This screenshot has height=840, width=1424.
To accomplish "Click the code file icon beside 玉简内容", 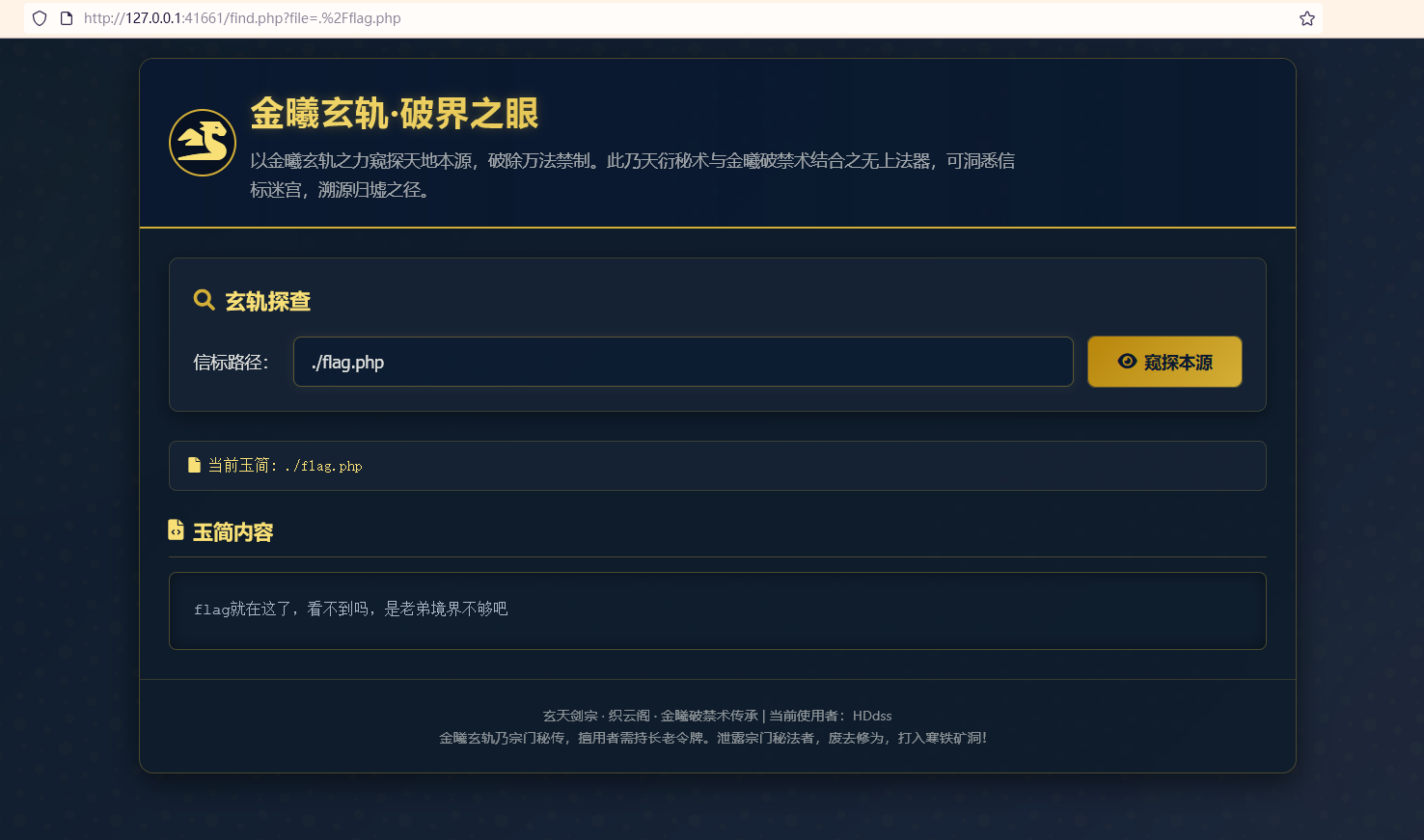I will coord(176,530).
